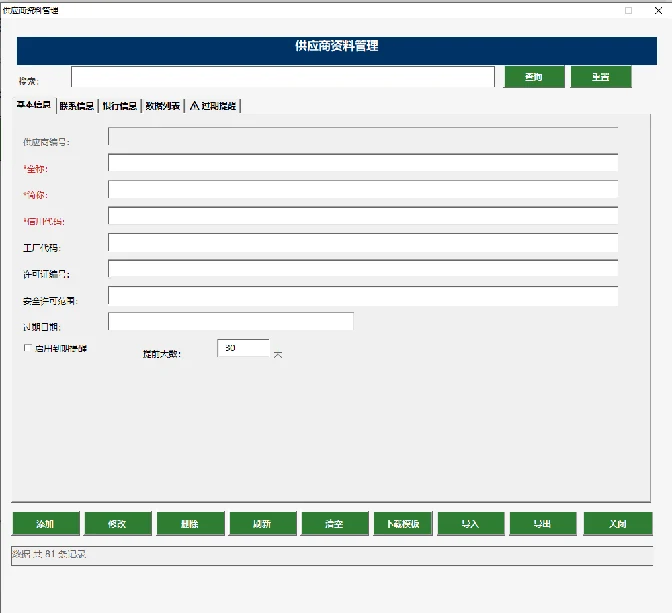Click the 信用代码 input field
Viewport: 672px width, 613px height.
(x=363, y=216)
